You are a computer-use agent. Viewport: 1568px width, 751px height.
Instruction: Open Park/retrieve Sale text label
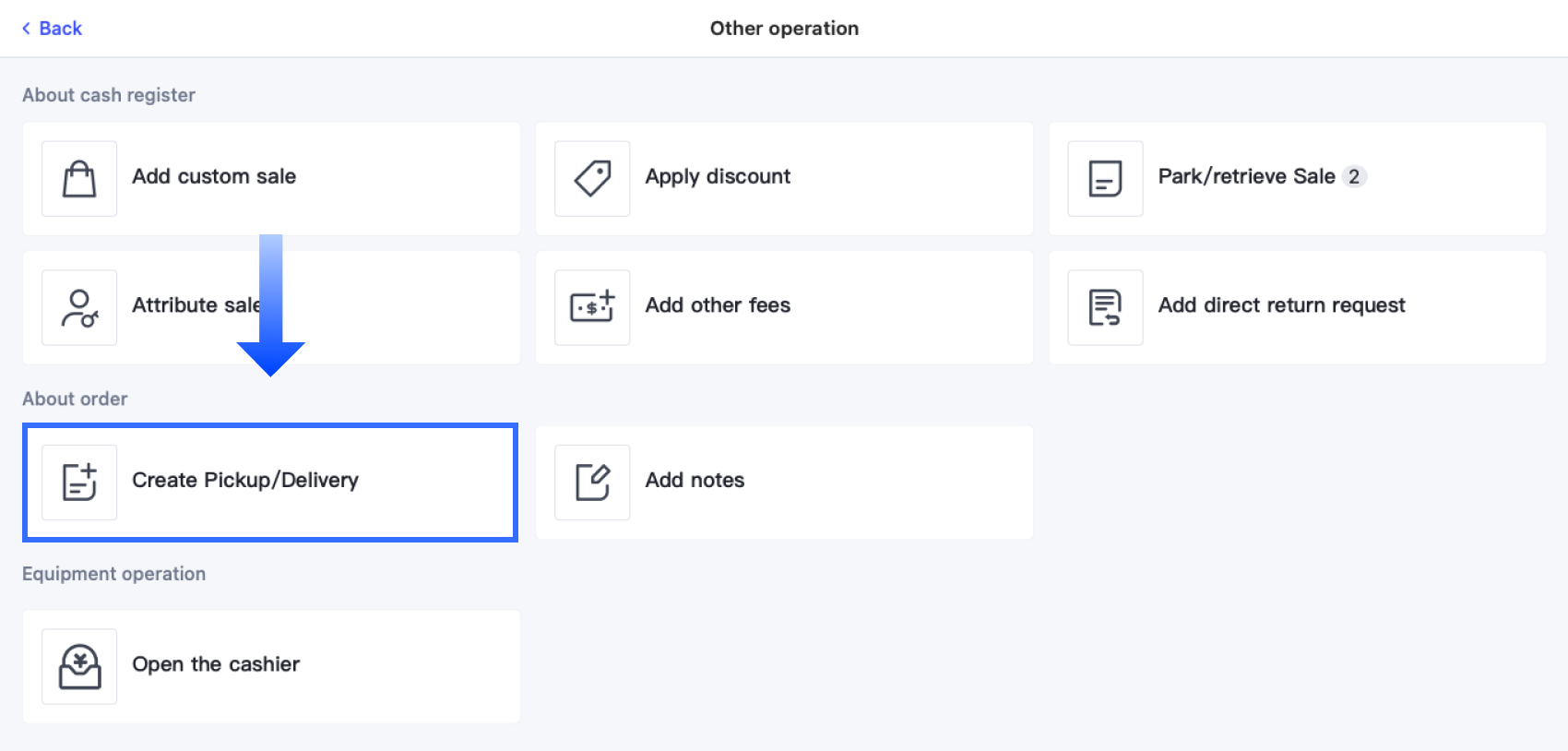click(x=1246, y=176)
